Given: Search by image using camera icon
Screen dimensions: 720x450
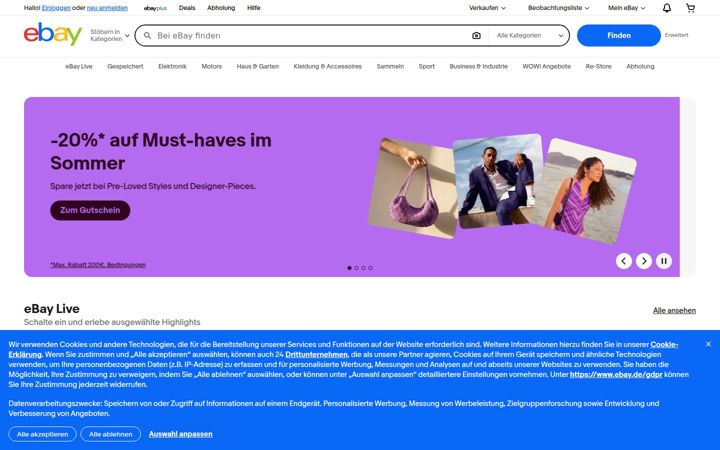Looking at the screenshot, I should 476,35.
